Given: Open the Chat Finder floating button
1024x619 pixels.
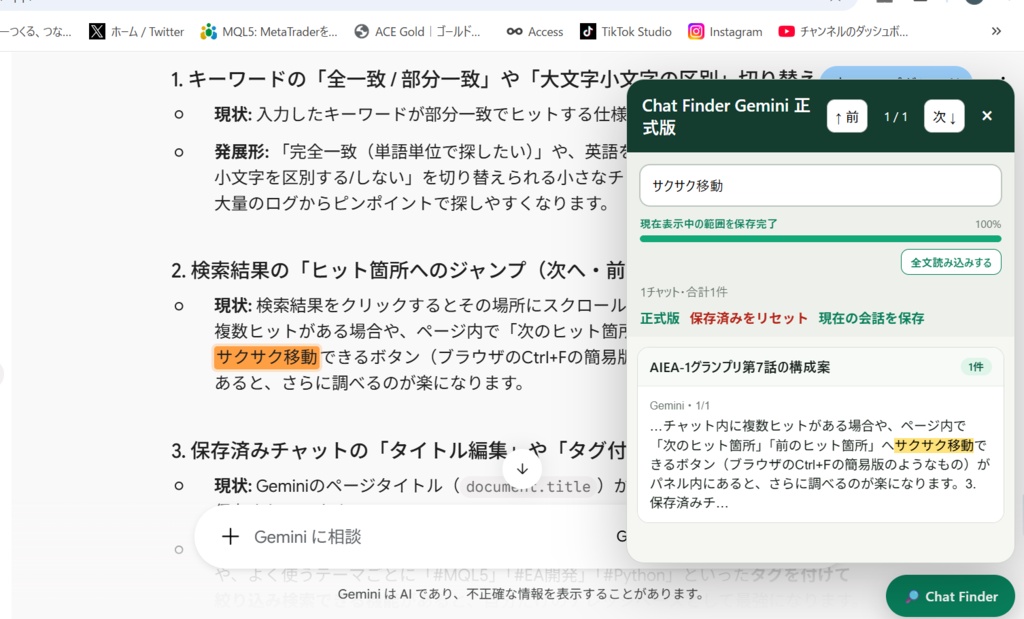Looking at the screenshot, I should coord(950,596).
